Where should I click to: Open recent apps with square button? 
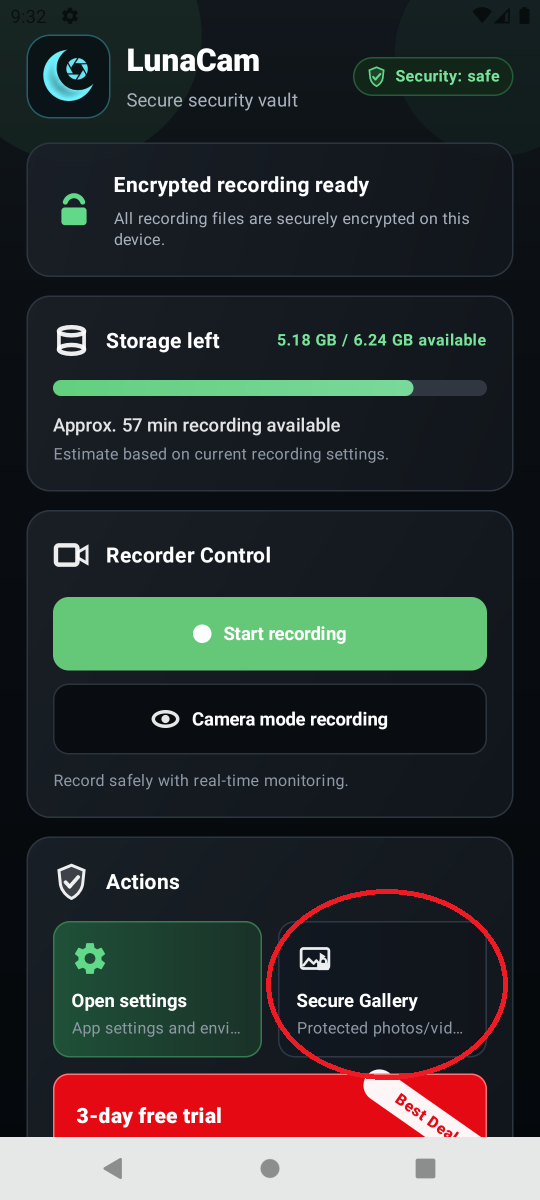[426, 1168]
